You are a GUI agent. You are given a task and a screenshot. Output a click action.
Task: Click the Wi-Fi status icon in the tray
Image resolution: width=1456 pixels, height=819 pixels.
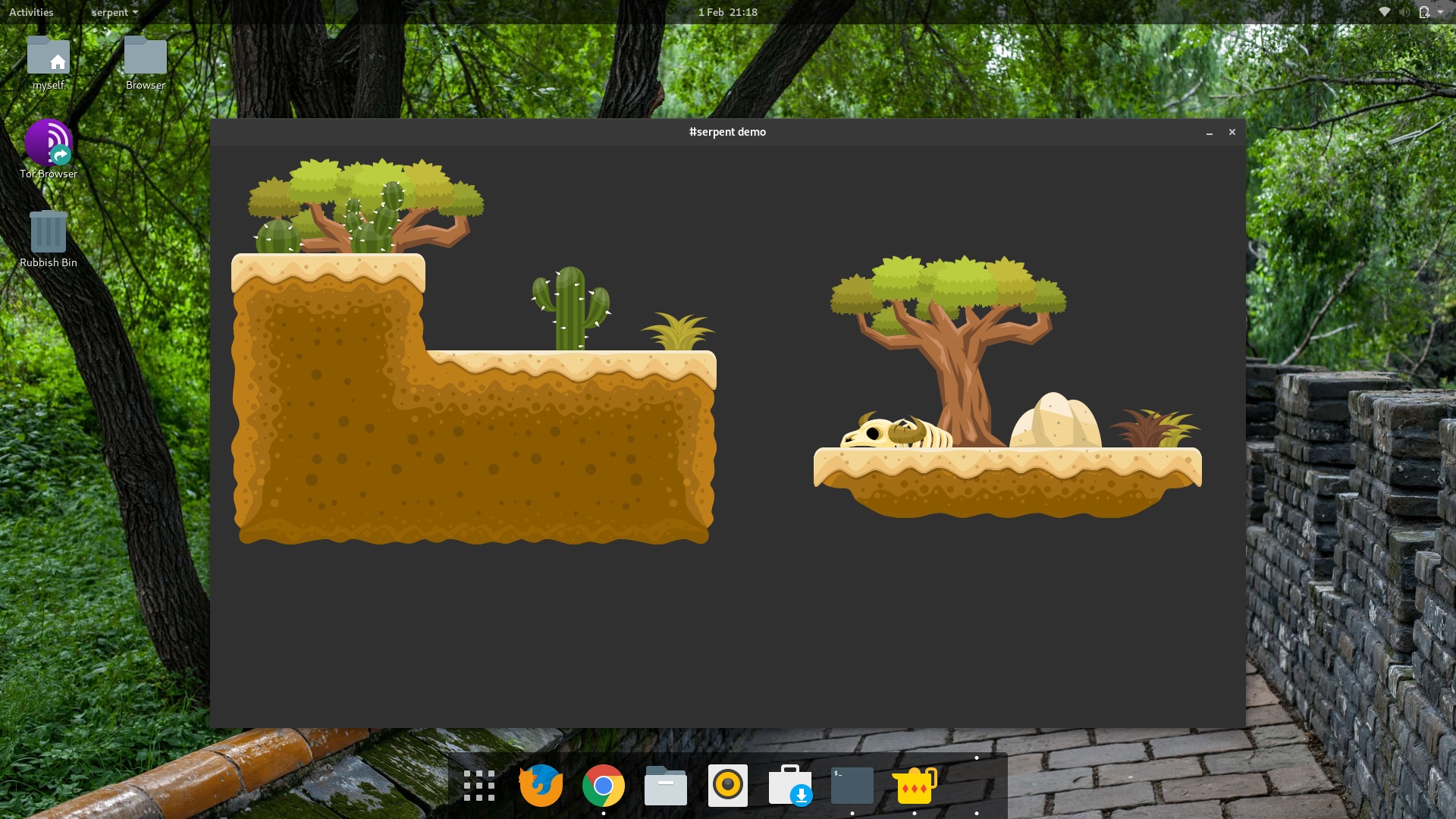[x=1385, y=11]
